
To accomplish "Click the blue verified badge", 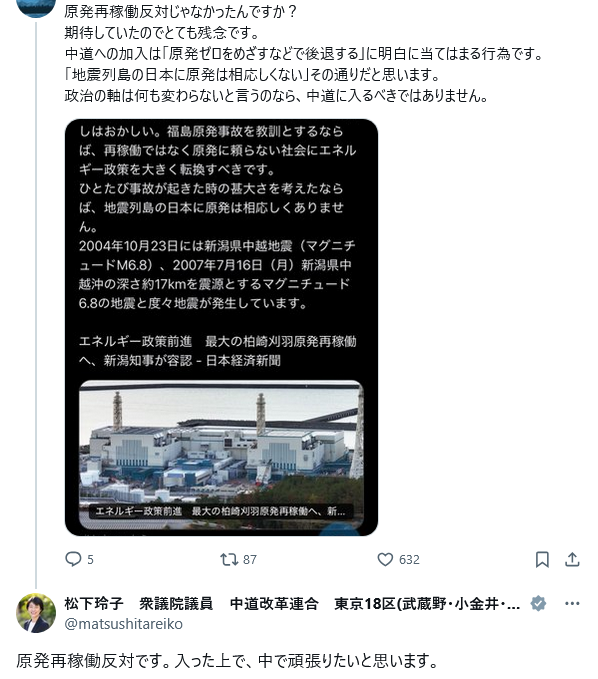I will 538,603.
